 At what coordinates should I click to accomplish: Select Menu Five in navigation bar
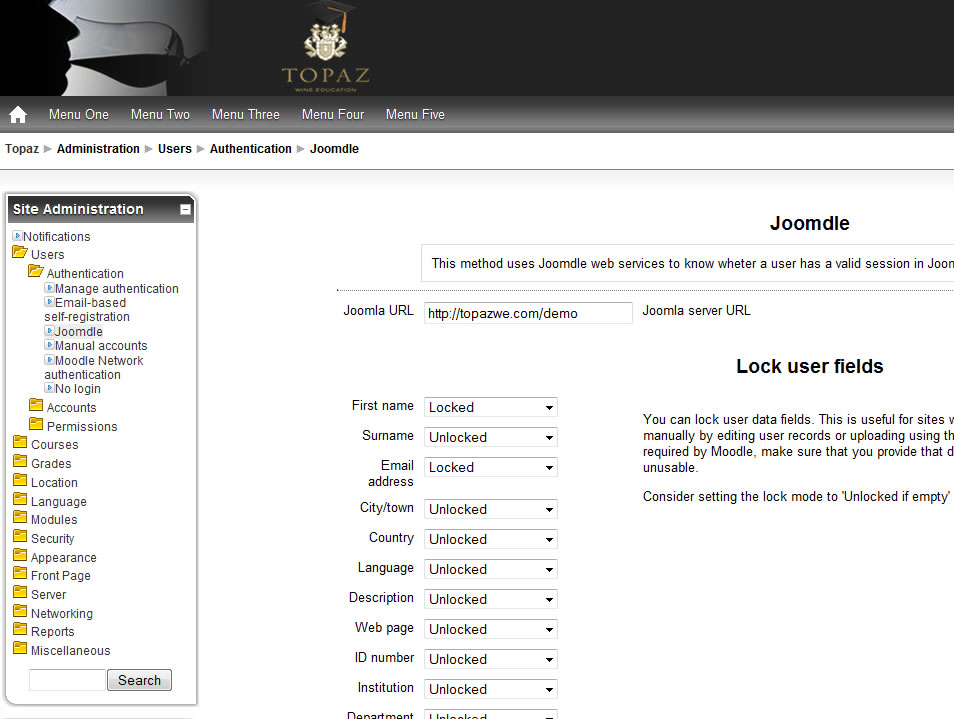pos(415,115)
